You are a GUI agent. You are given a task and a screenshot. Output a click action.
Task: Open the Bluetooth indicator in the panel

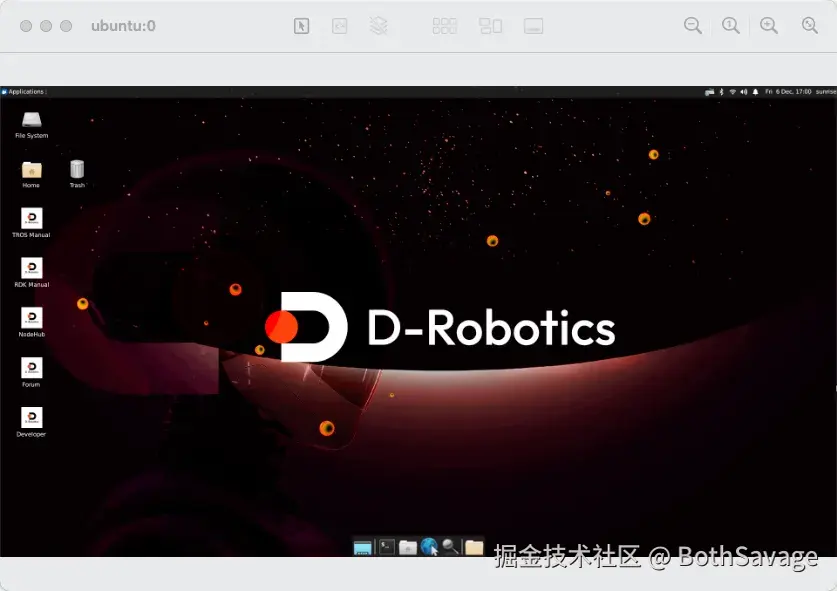[721, 92]
